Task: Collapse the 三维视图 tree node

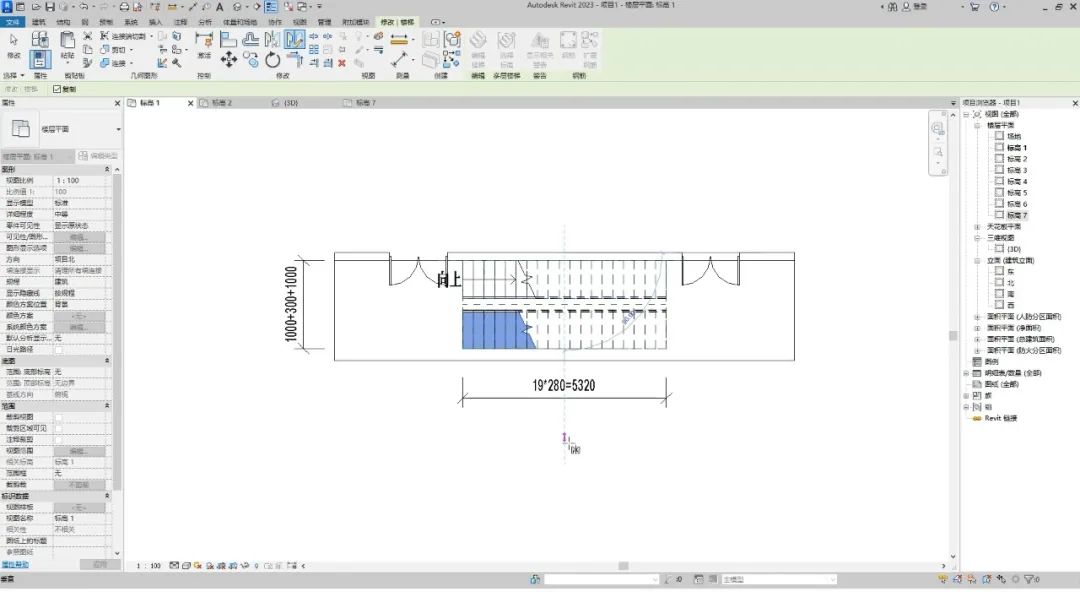Action: pyautogui.click(x=977, y=238)
